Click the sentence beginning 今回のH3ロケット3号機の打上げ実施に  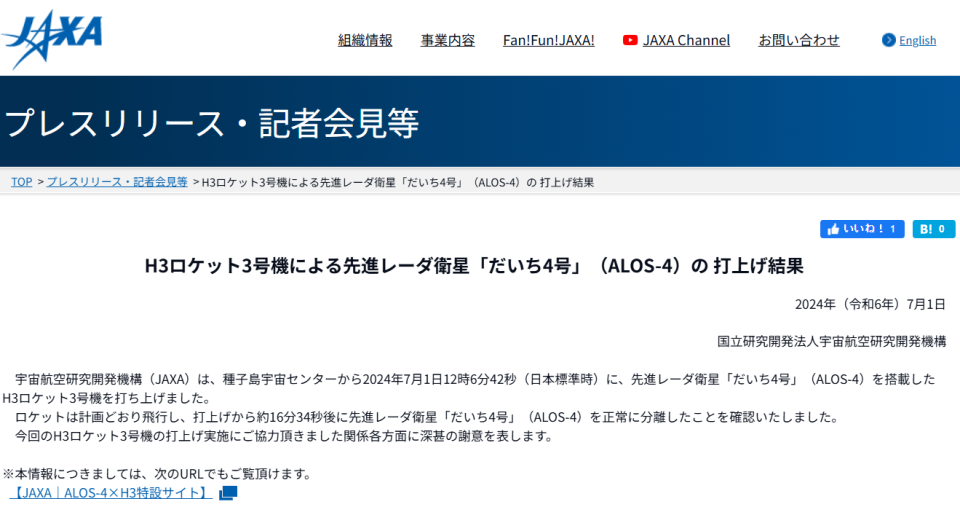point(284,436)
